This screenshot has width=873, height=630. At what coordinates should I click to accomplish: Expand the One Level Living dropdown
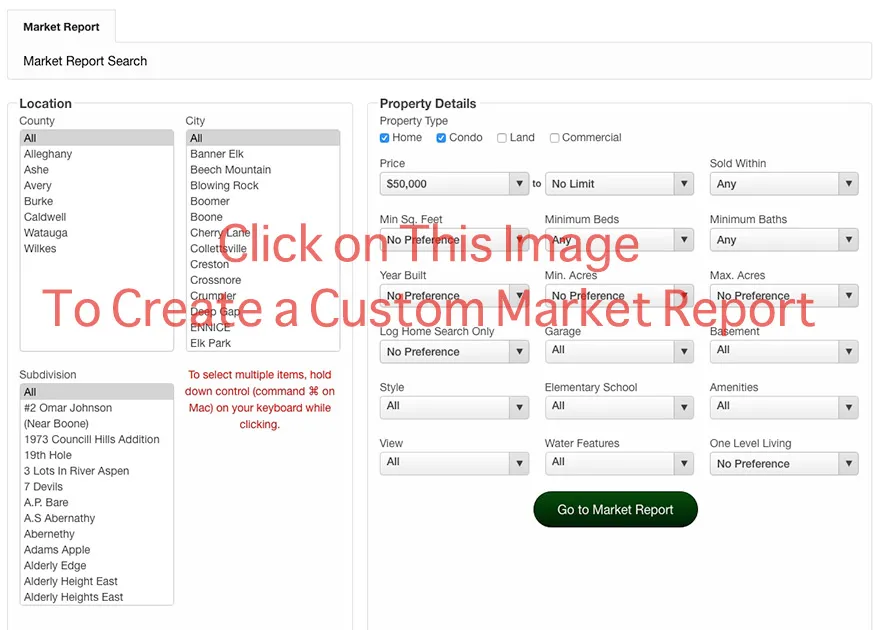784,464
